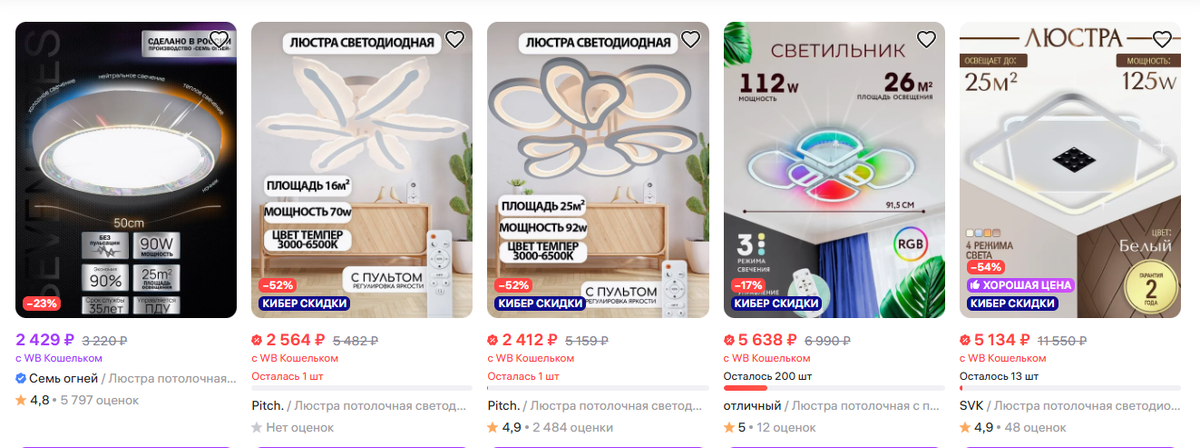Screen dimensions: 1200x448
Task: Click heart icon on RGB Светильник card
Action: click(926, 40)
